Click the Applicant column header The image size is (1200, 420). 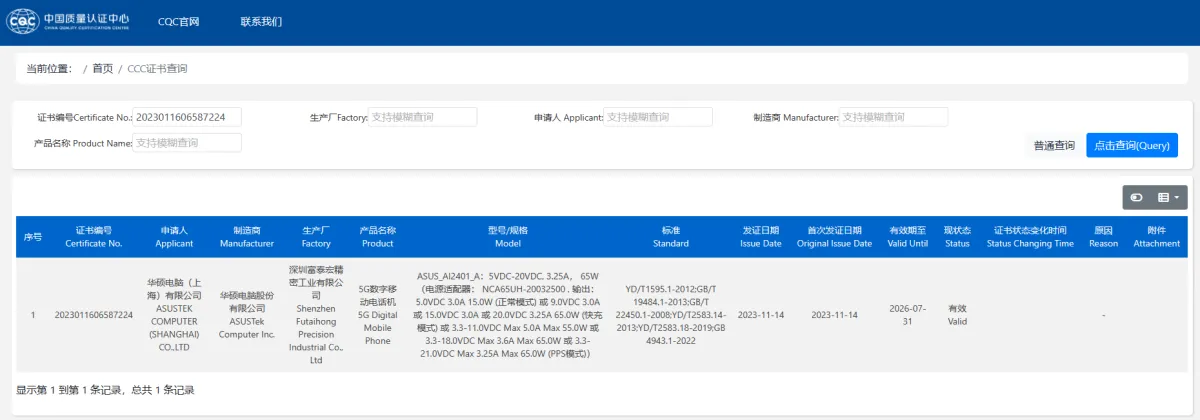tap(174, 237)
